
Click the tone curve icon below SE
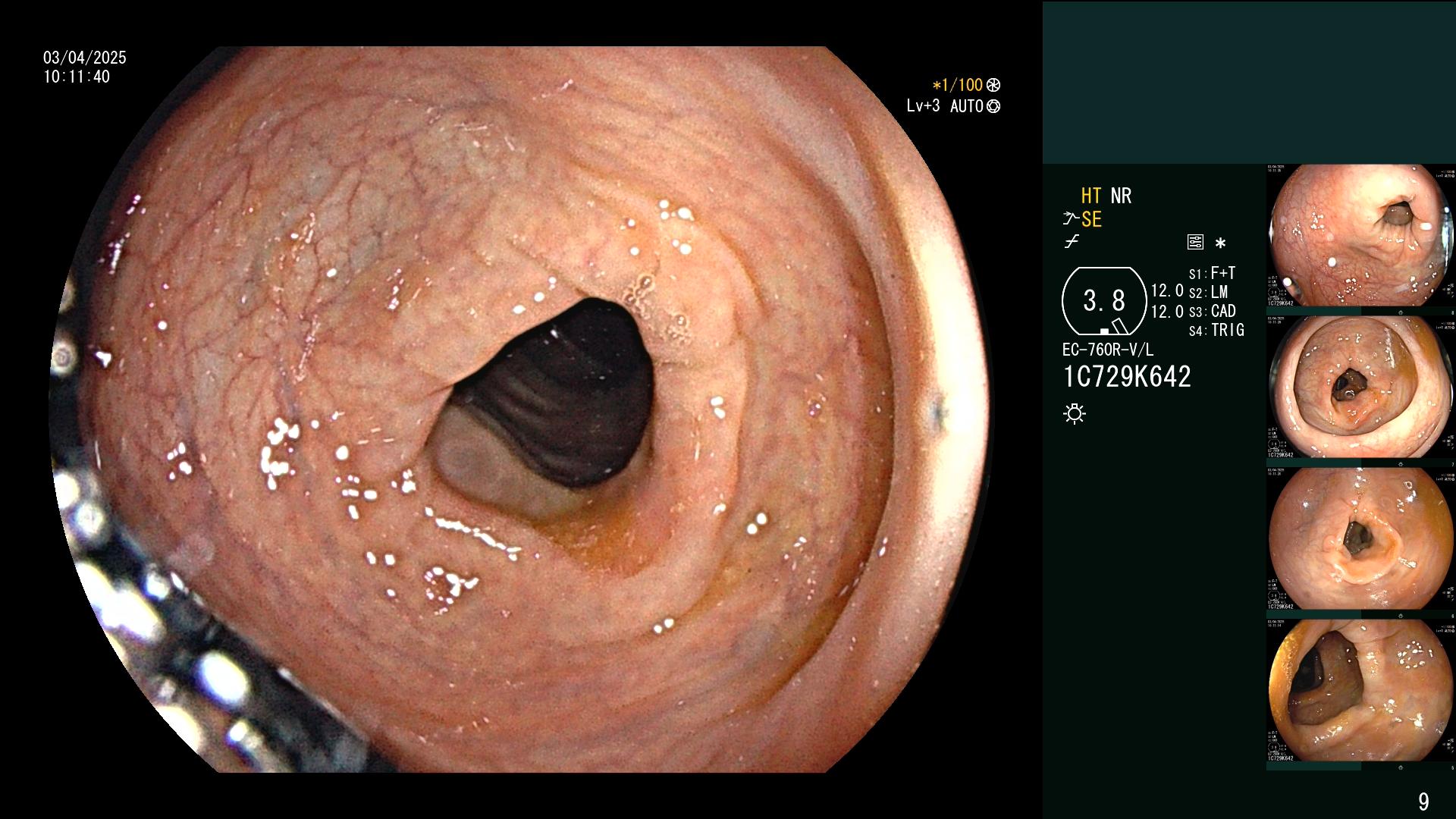tap(1072, 243)
